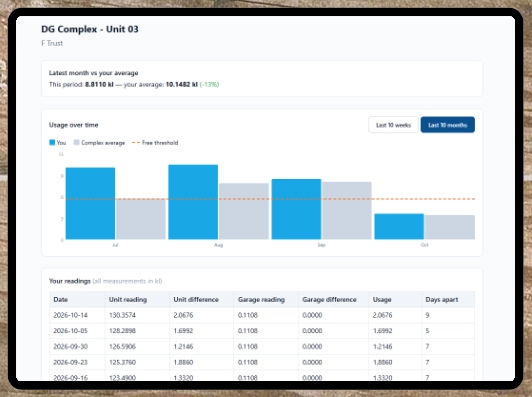Select the Last 10 months view
The width and height of the screenshot is (532, 397).
[x=448, y=125]
